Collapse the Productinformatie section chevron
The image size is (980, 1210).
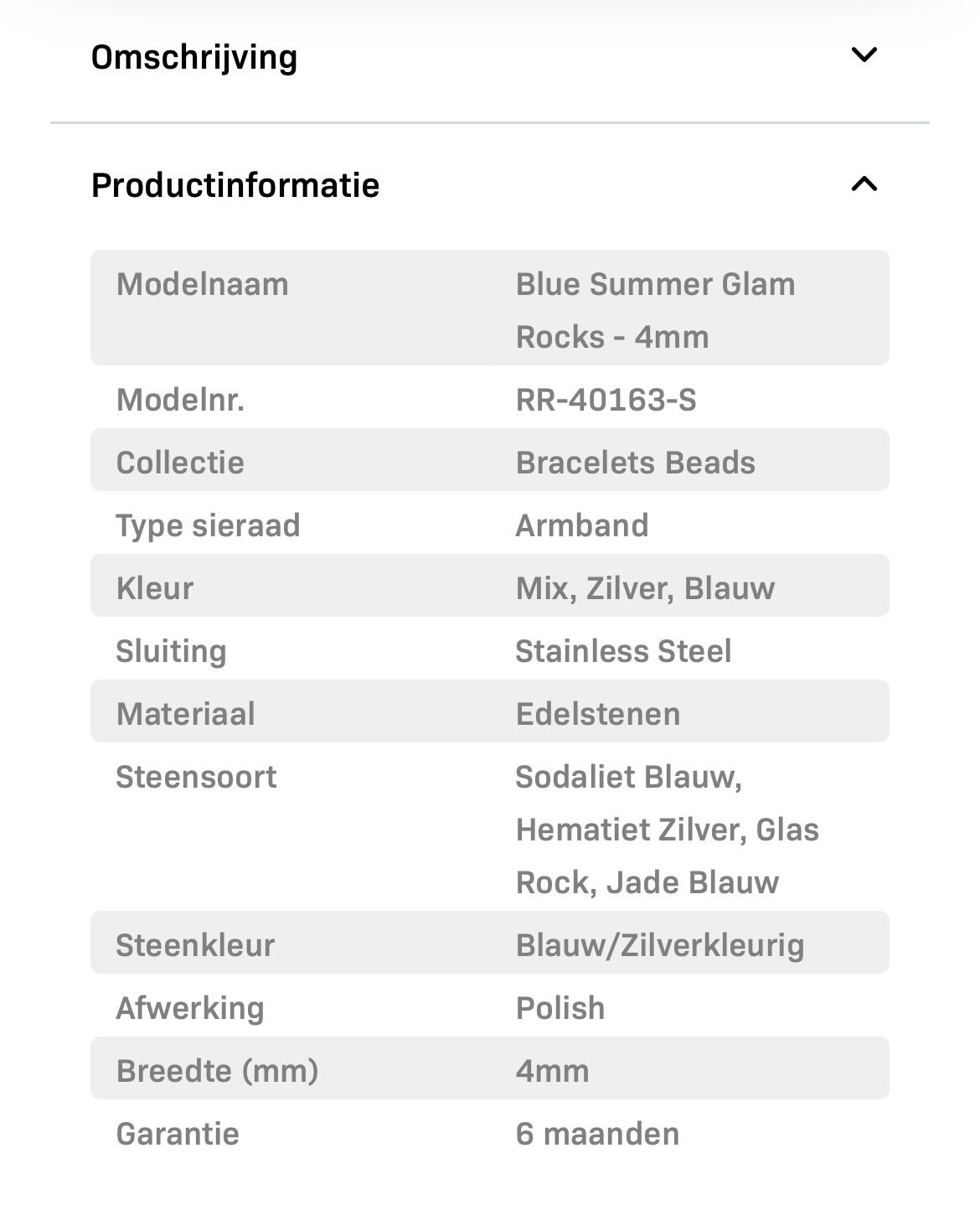click(864, 184)
